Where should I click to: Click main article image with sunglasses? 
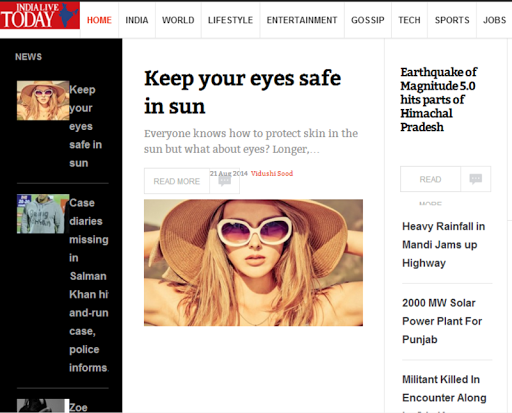click(x=253, y=263)
